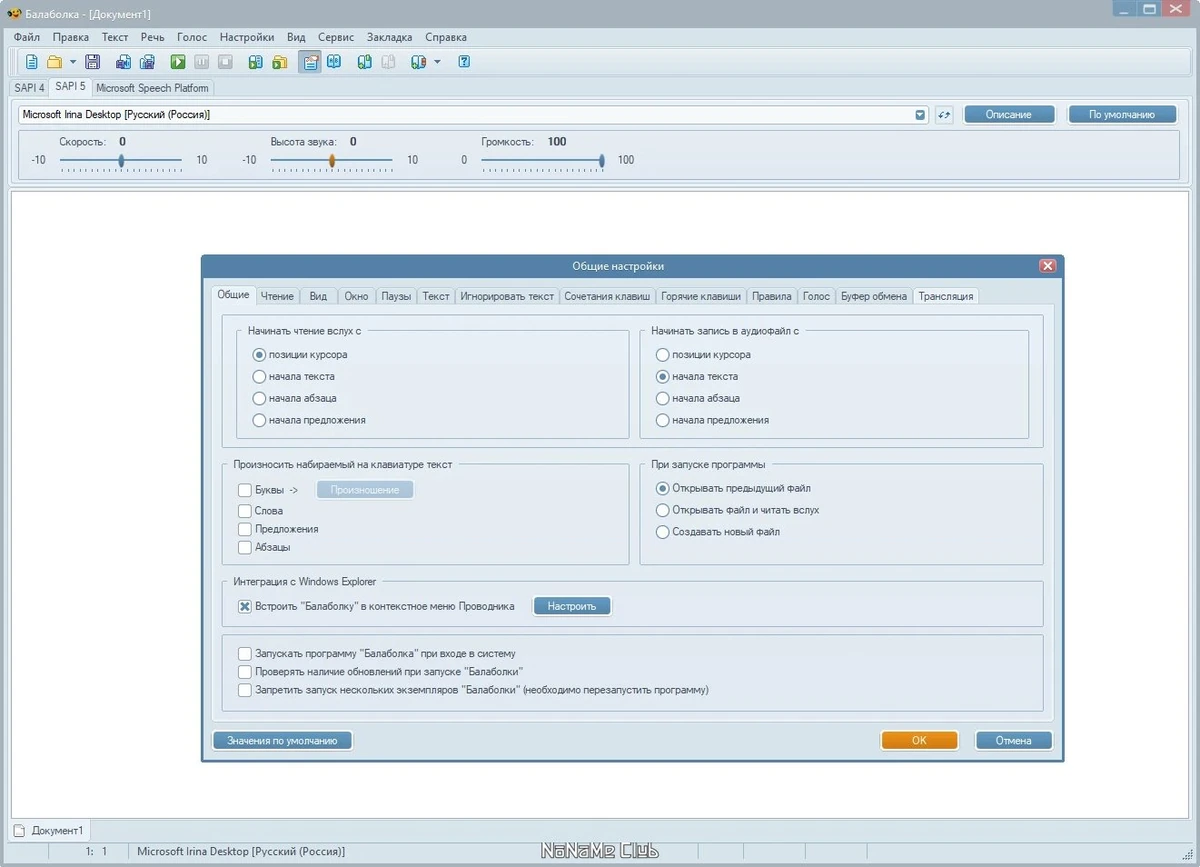Screen dimensions: 1200x867
Task: Click the Open file folder icon
Action: click(54, 62)
